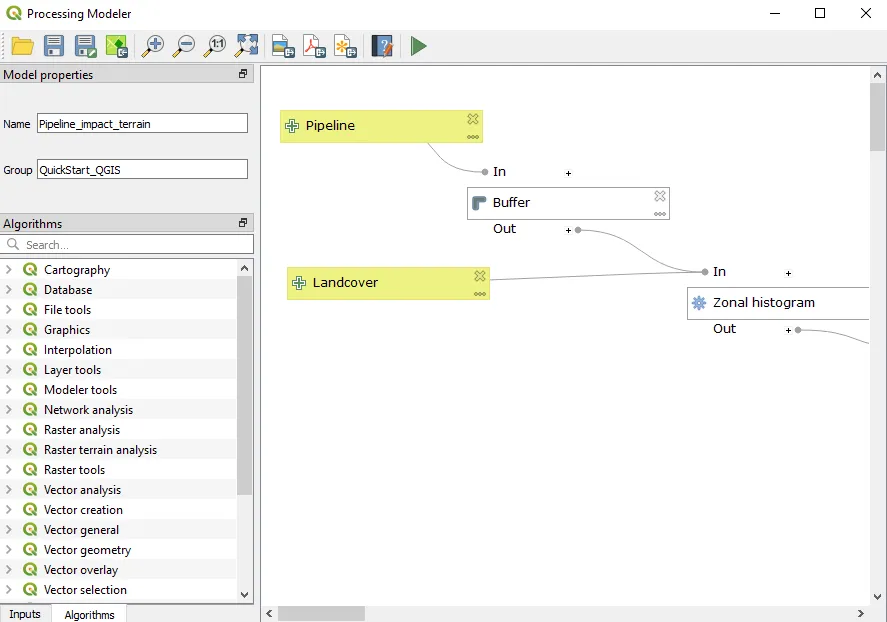This screenshot has height=622, width=887.
Task: Remove the Buffer algorithm node
Action: [x=660, y=196]
